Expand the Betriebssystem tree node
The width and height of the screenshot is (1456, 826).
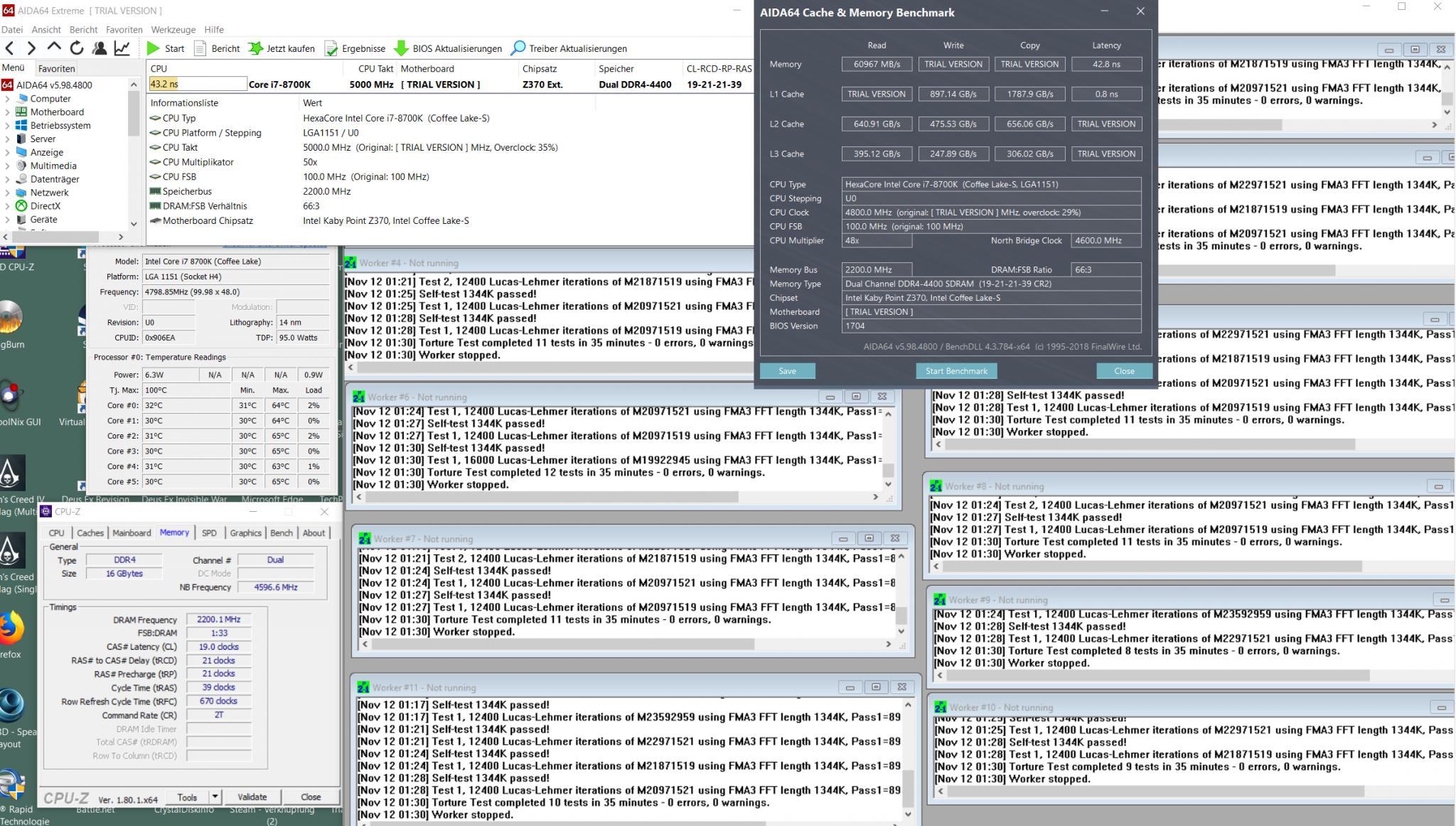click(8, 126)
